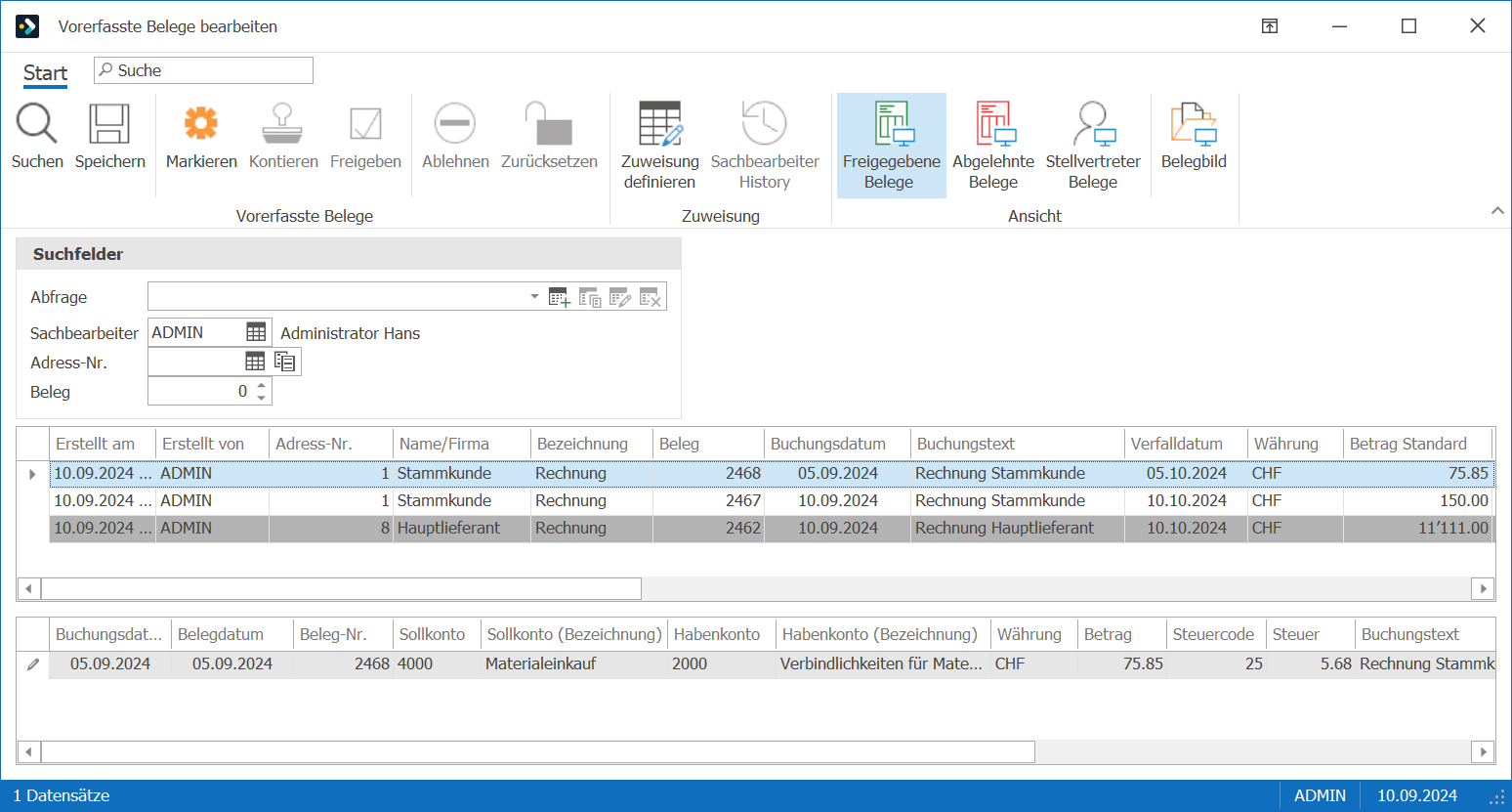Click the 10.09.2024 date in status bar
Screen dimensions: 1512x812
1417,795
